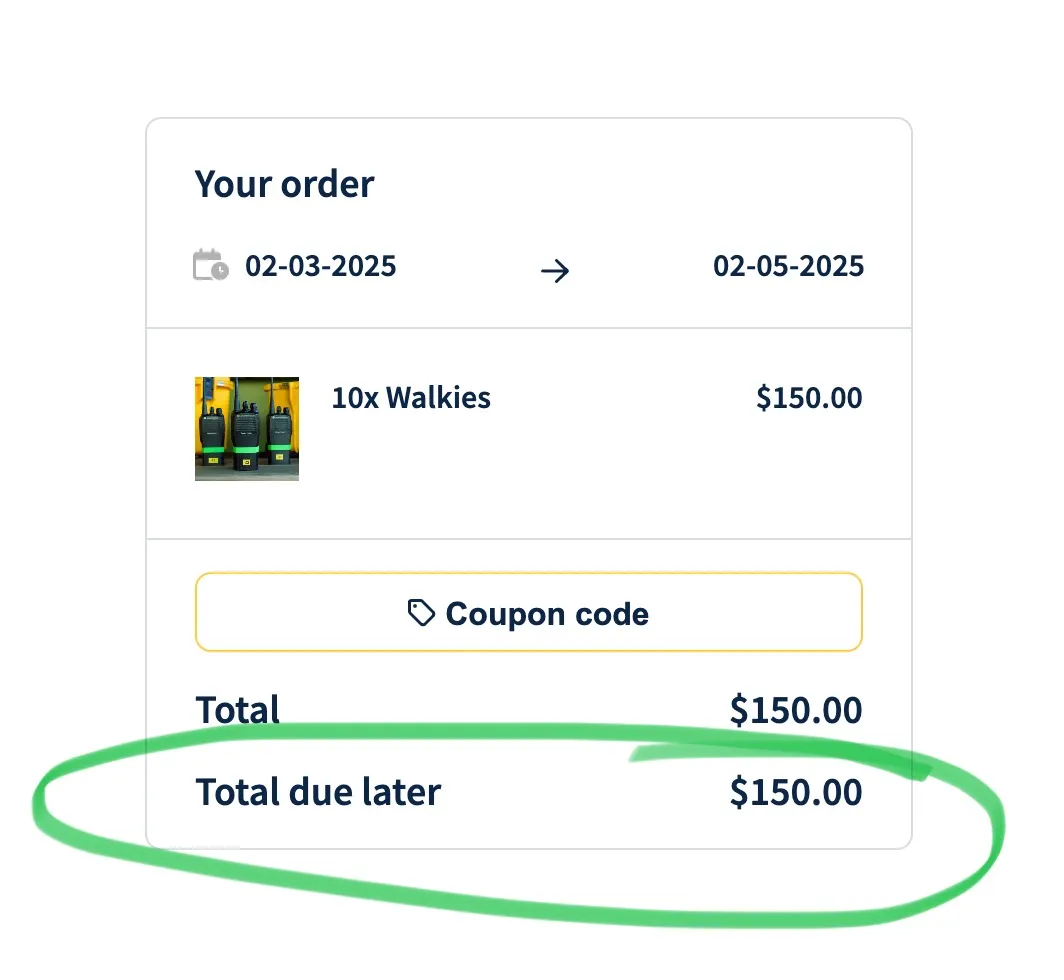This screenshot has width=1064, height=980.
Task: Click the calendar clock icon
Action: 210,265
